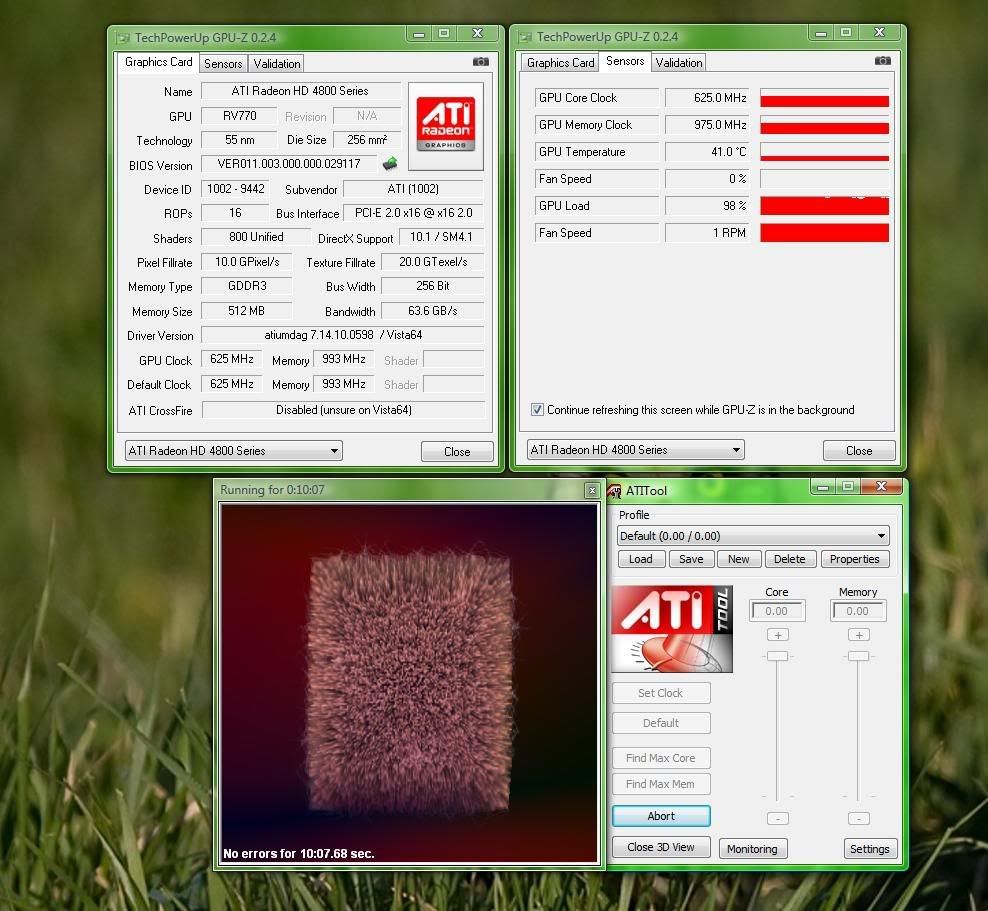The width and height of the screenshot is (988, 911).
Task: Click the 3D fur cube render view
Action: pyautogui.click(x=409, y=682)
